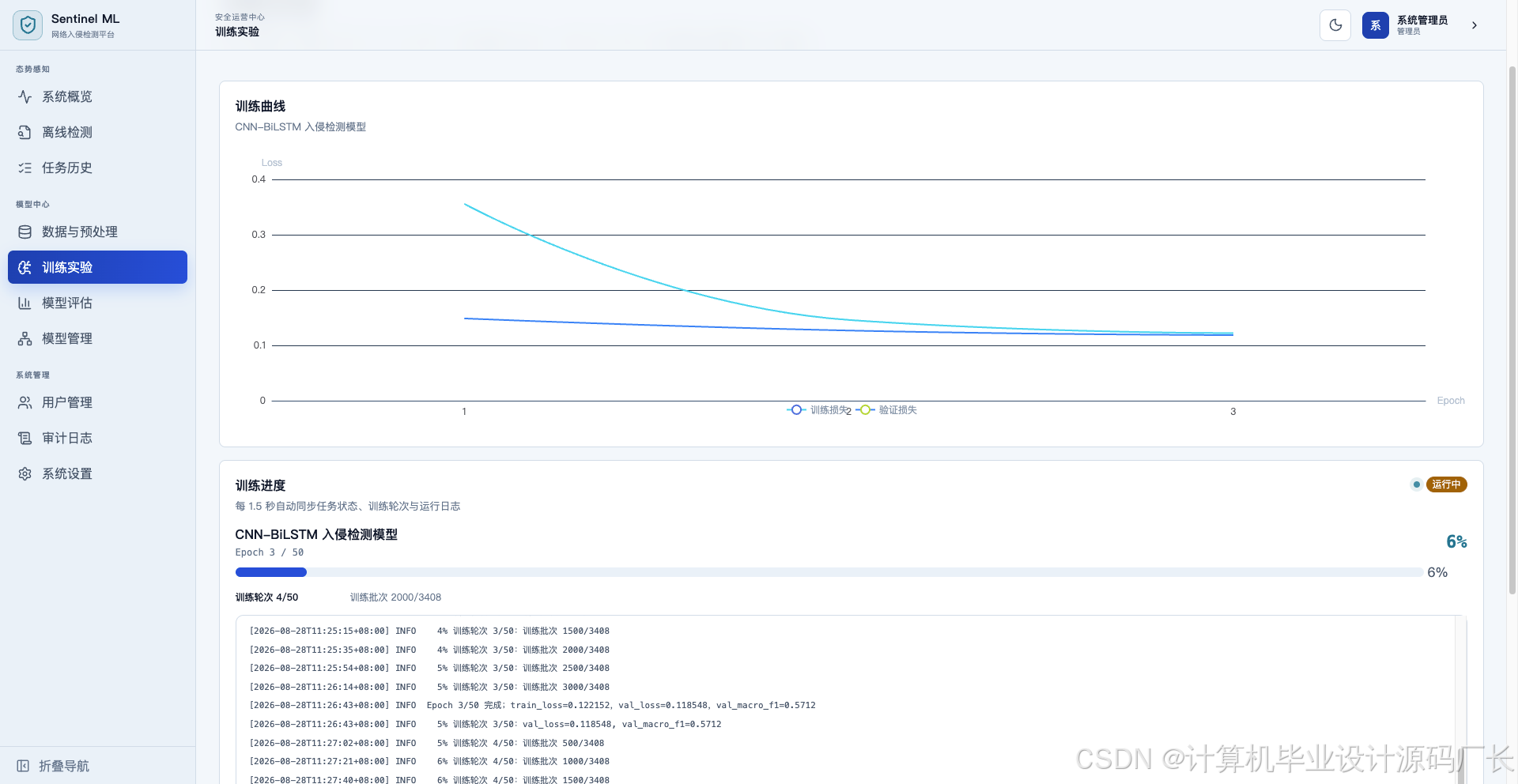Click the 数据与预处理 database icon
Screen dimensions: 1518x784
25,232
